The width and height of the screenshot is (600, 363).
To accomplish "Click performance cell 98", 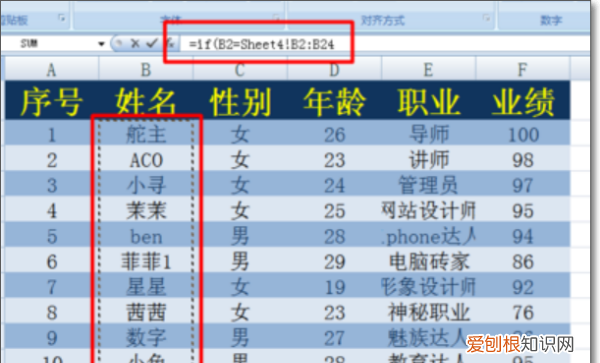I will pyautogui.click(x=523, y=159).
